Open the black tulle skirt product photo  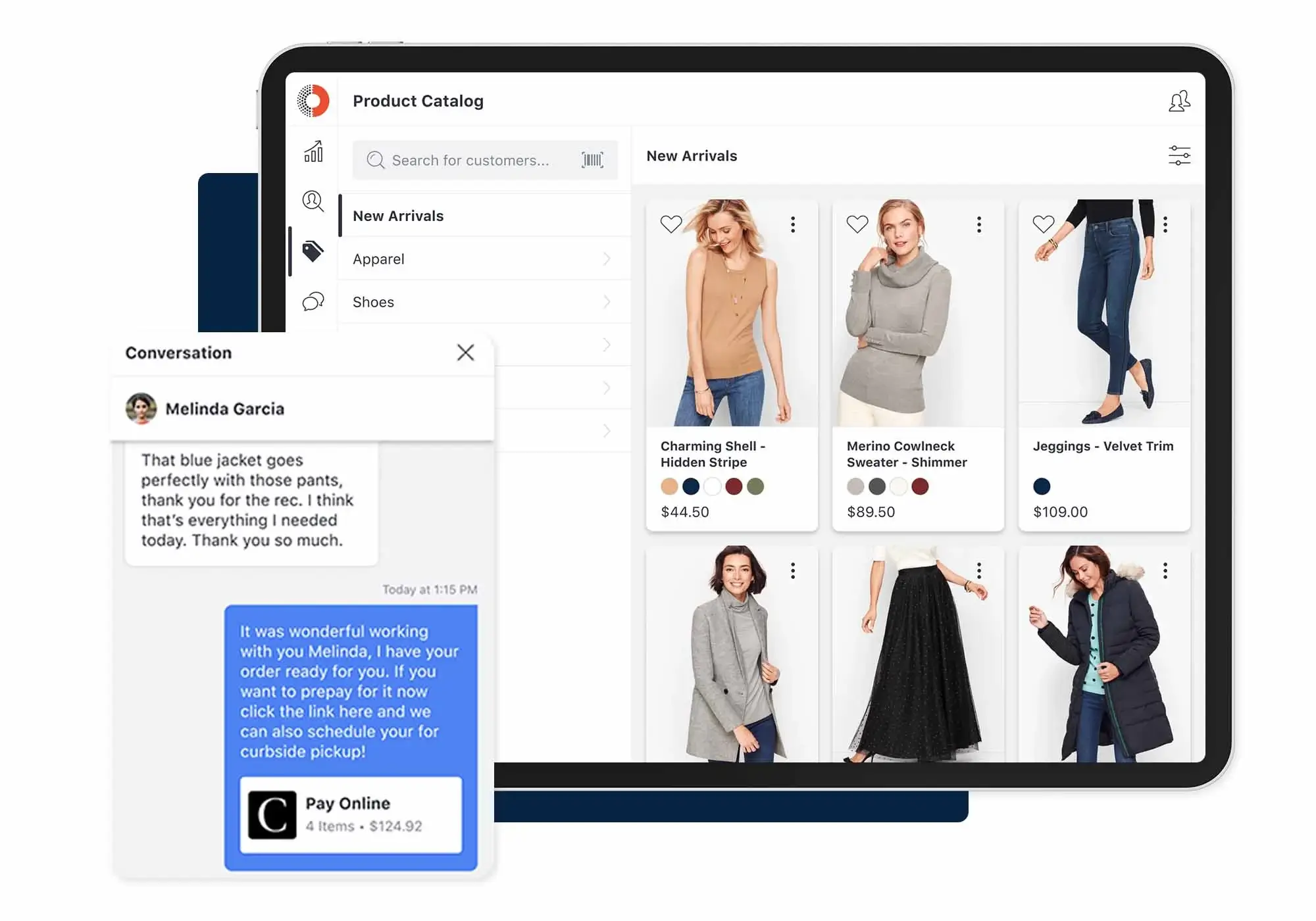(x=918, y=654)
